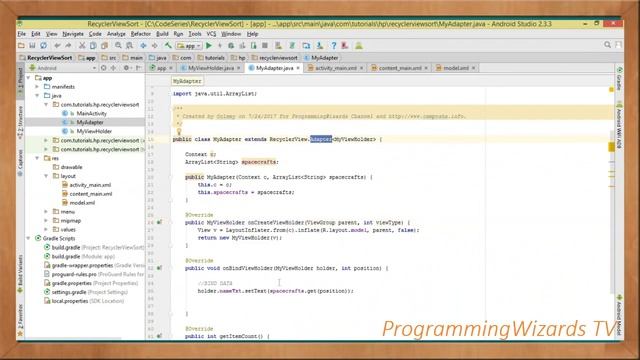The image size is (640, 360).
Task: Open the Structure tool window side tab
Action: click(x=20, y=122)
